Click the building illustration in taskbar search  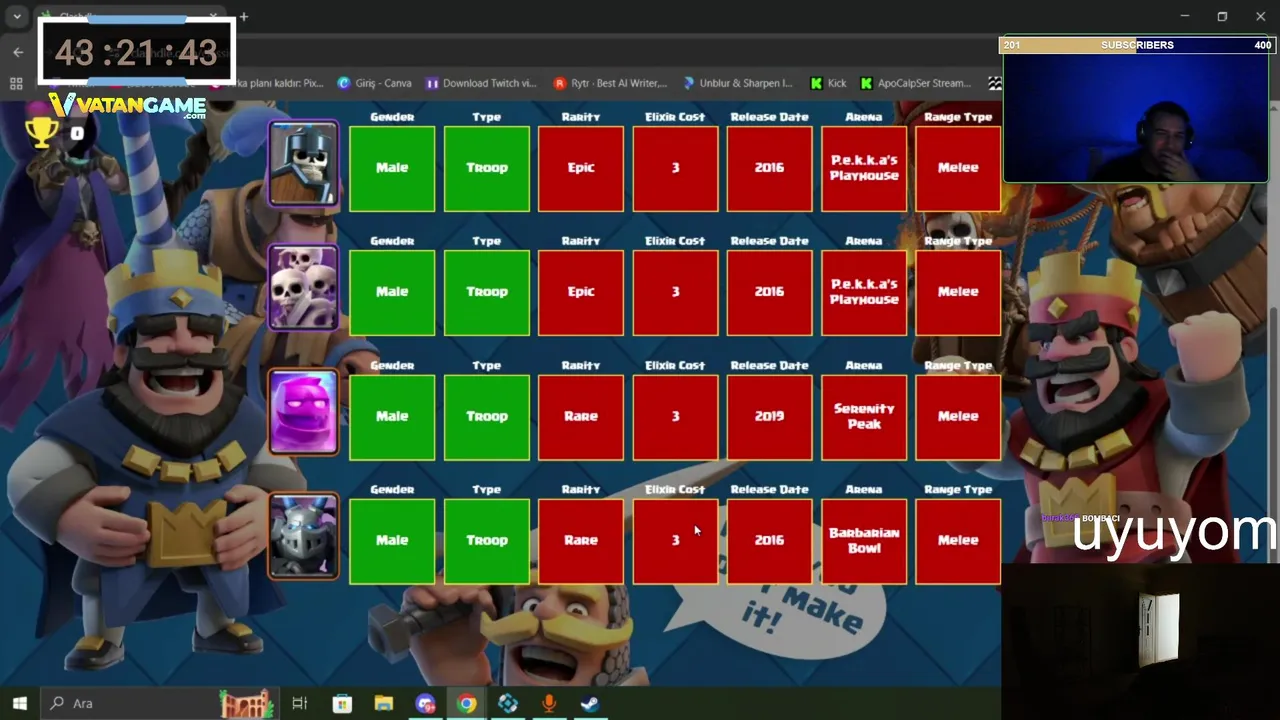point(246,703)
